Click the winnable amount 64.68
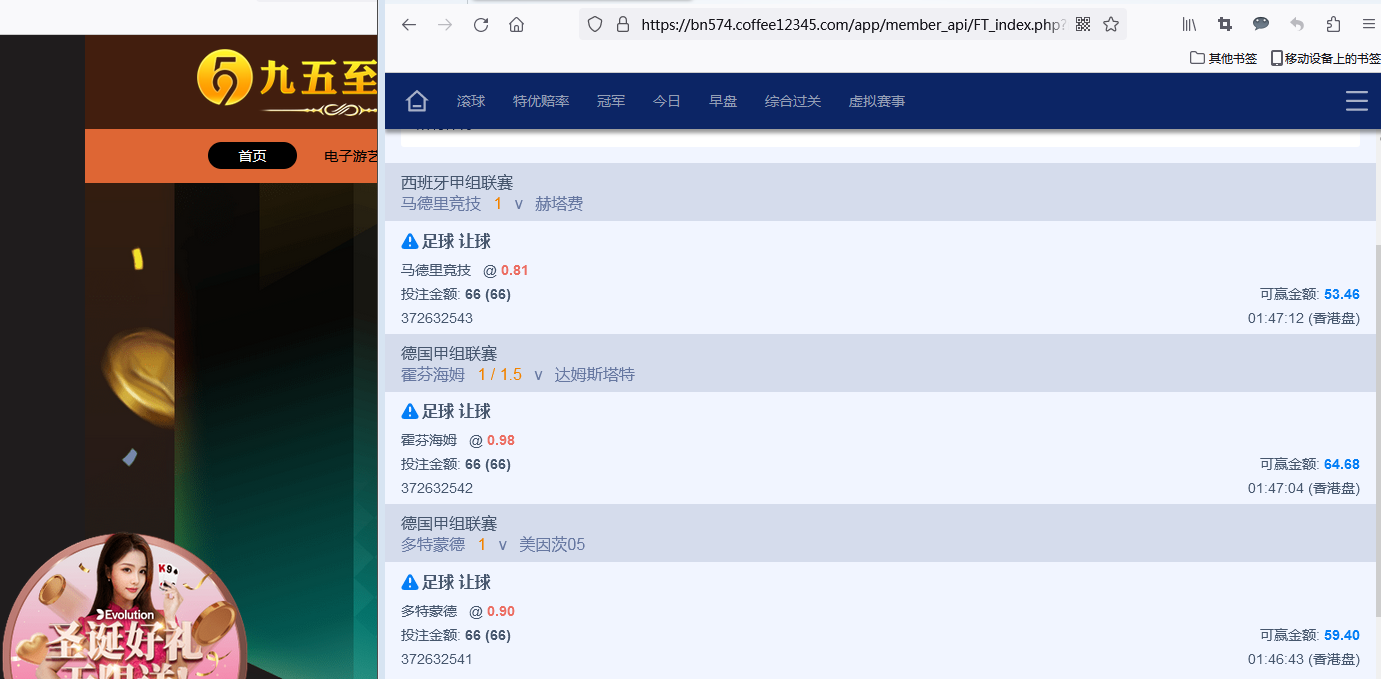This screenshot has height=679, width=1381. 1342,464
